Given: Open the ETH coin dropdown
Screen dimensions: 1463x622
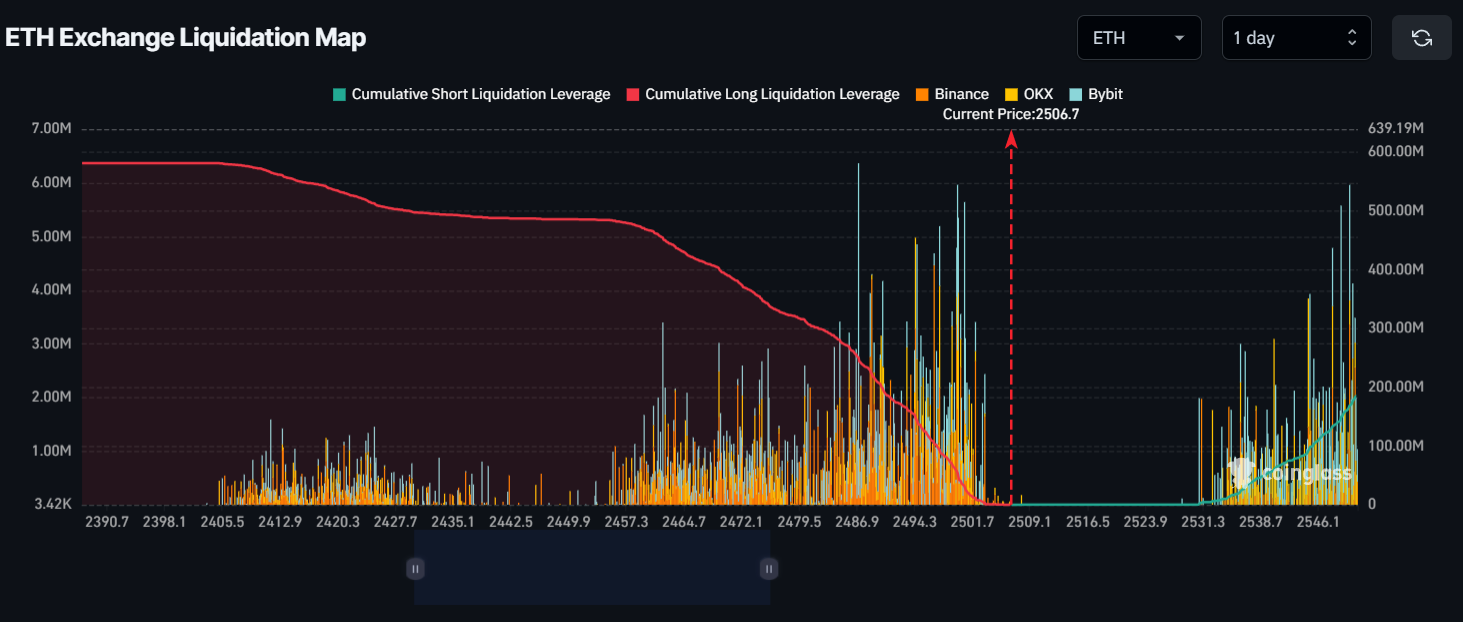Looking at the screenshot, I should [1138, 38].
